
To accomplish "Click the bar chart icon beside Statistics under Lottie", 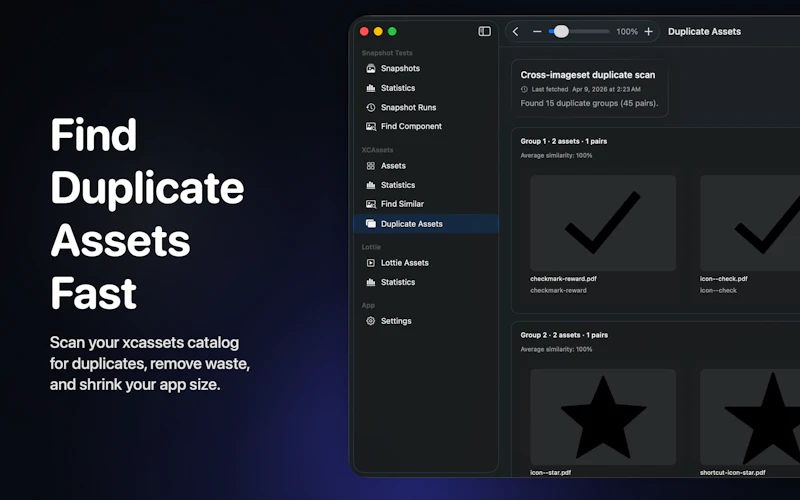I will [371, 282].
